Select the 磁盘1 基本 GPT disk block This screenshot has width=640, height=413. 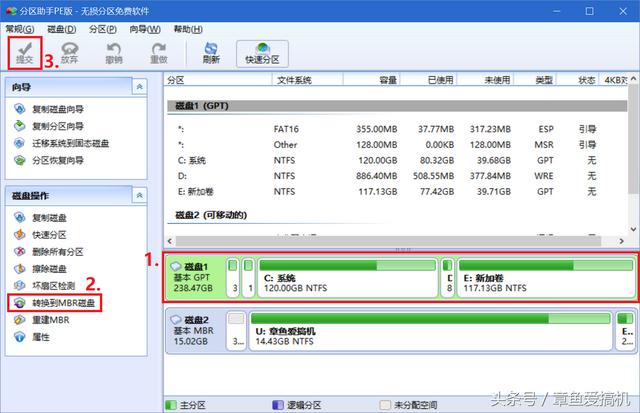click(195, 278)
